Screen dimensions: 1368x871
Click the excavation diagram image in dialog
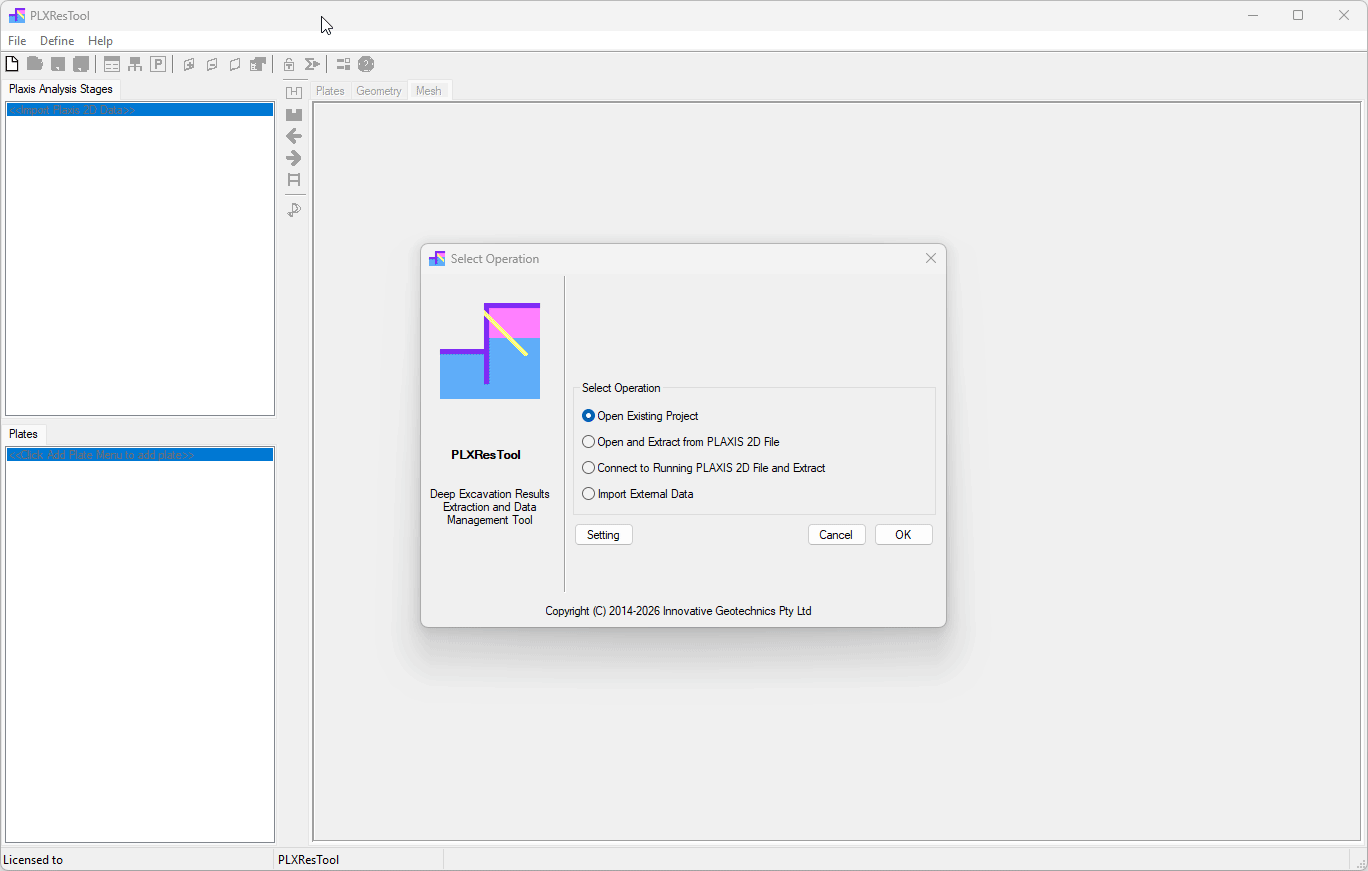[490, 351]
